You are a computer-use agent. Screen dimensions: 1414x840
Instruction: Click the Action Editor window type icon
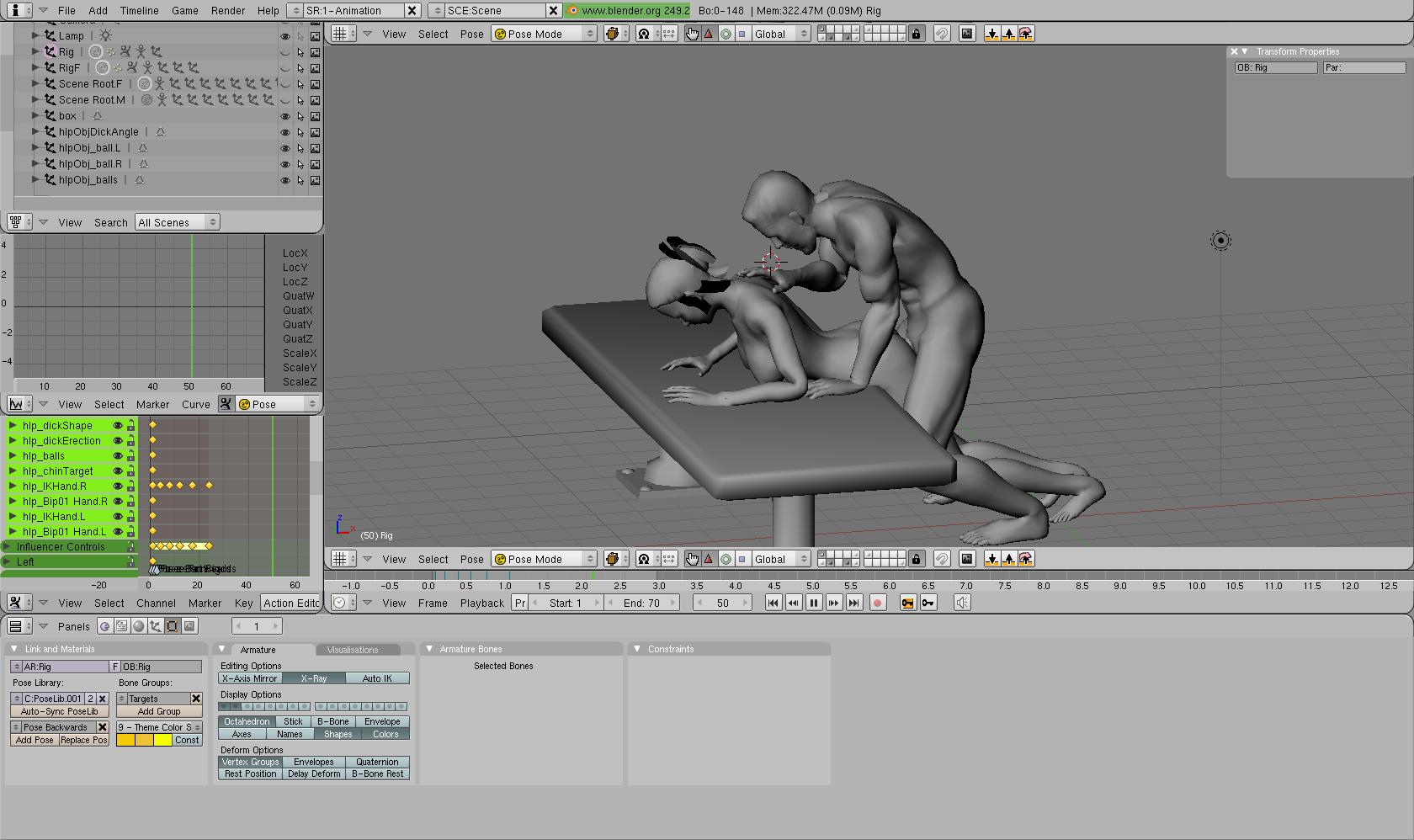point(16,603)
